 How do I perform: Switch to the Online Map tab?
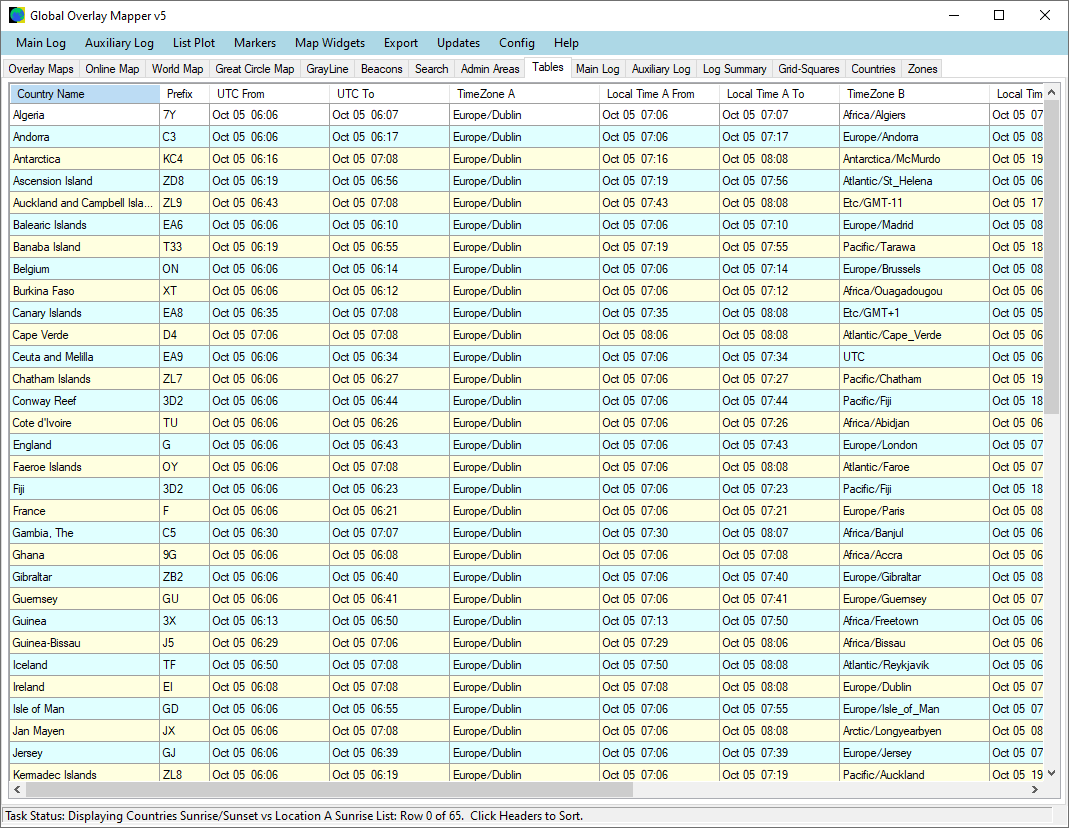(112, 69)
